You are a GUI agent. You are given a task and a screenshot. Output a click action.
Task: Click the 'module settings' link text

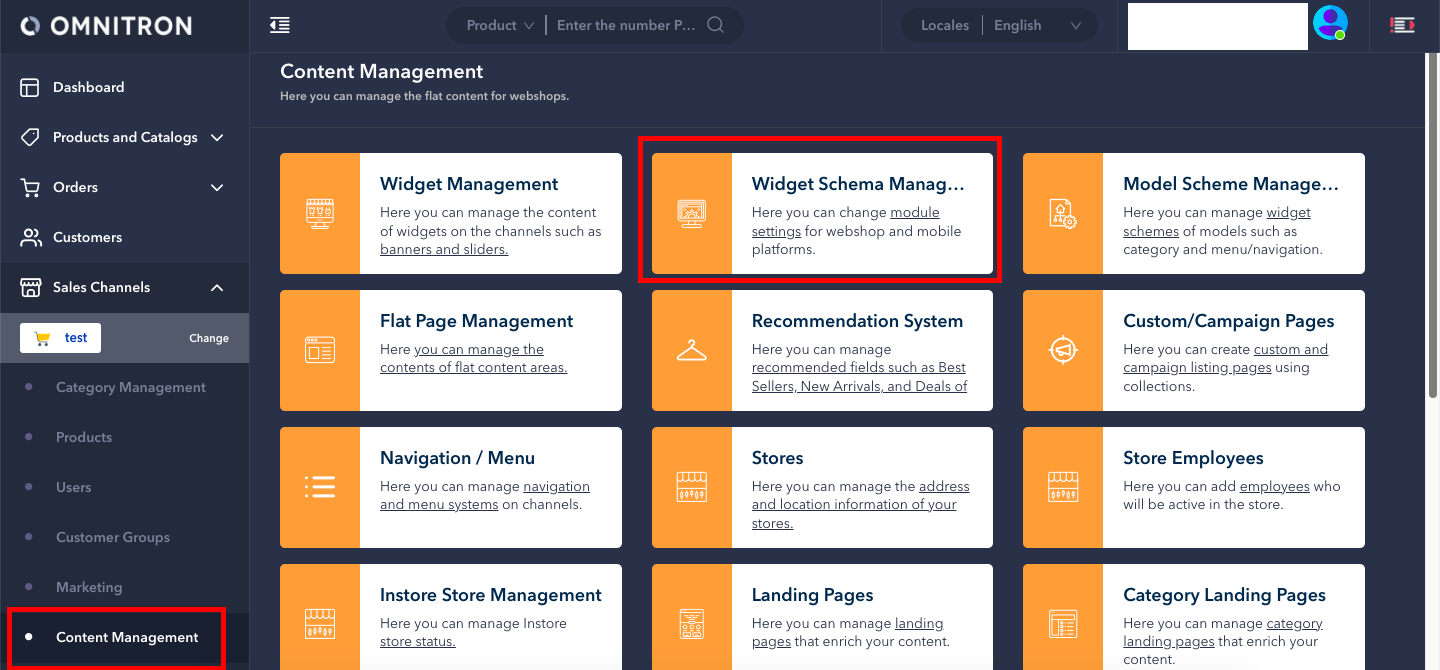click(x=845, y=221)
